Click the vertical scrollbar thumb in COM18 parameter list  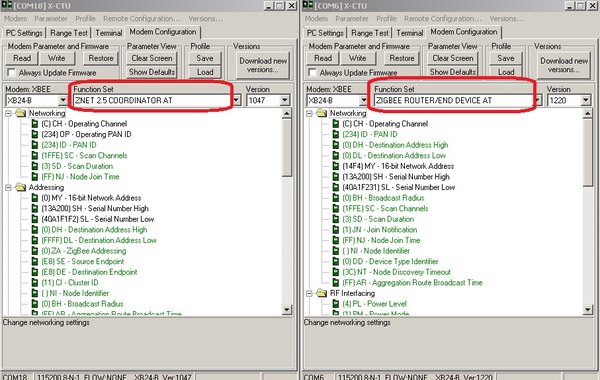(287, 147)
